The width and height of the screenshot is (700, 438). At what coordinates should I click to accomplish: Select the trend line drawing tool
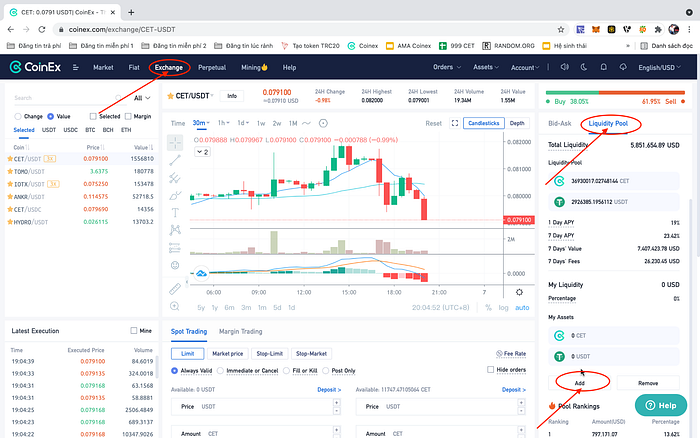click(175, 160)
